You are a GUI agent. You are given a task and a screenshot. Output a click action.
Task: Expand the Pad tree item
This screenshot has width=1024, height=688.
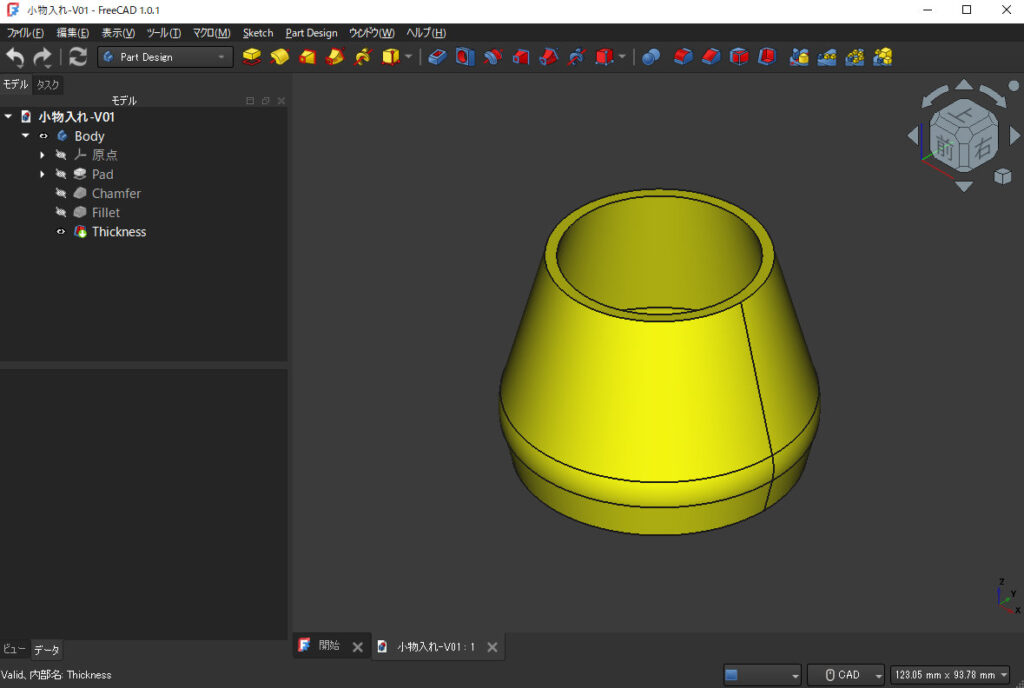(42, 174)
